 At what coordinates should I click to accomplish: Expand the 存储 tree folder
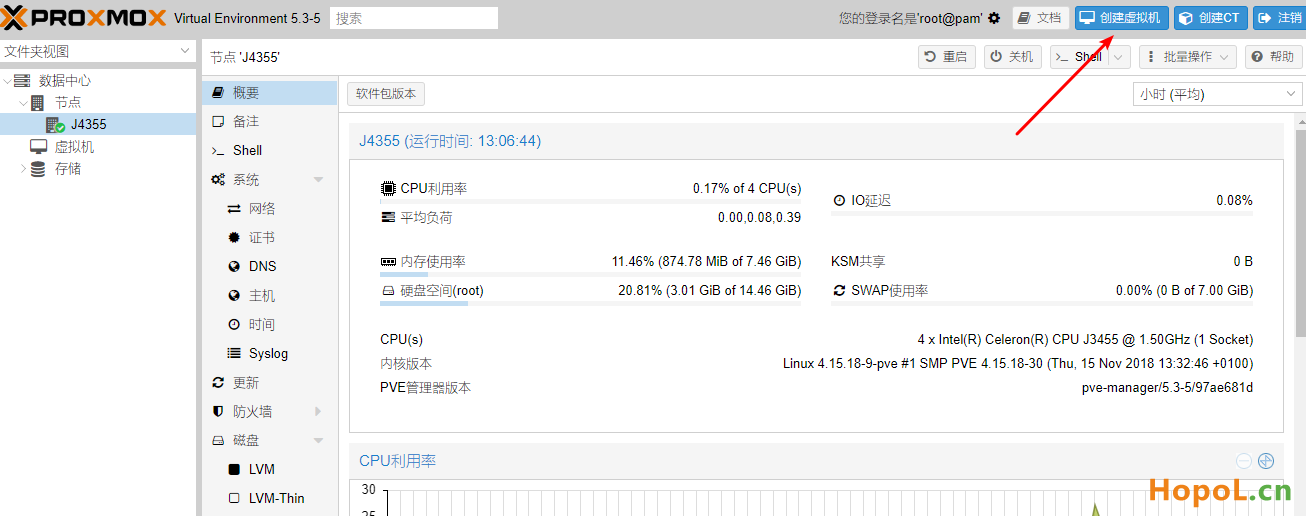[x=24, y=169]
